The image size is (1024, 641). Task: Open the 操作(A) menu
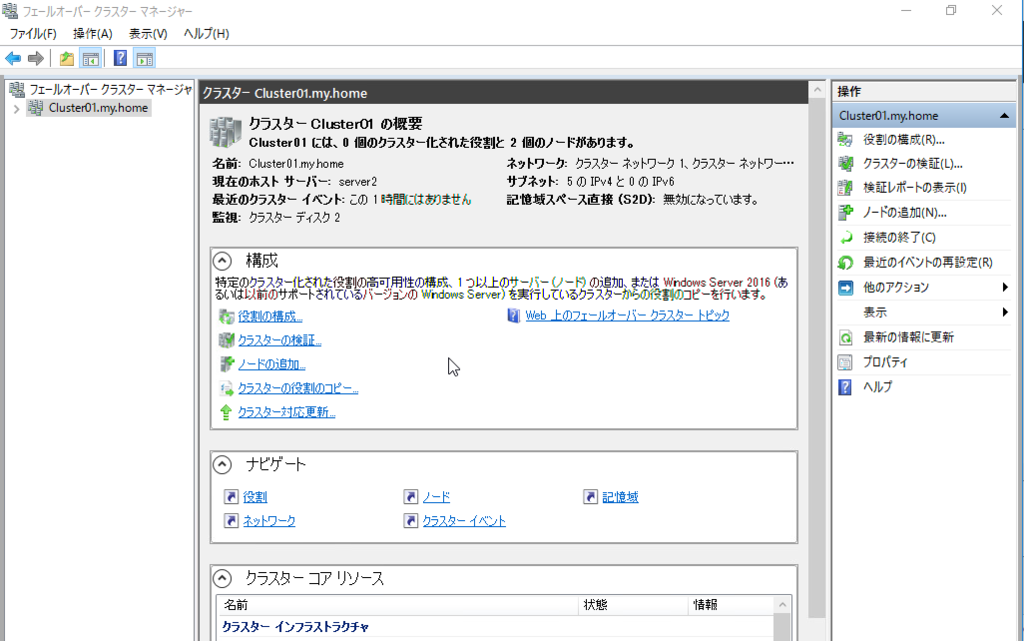click(x=93, y=33)
